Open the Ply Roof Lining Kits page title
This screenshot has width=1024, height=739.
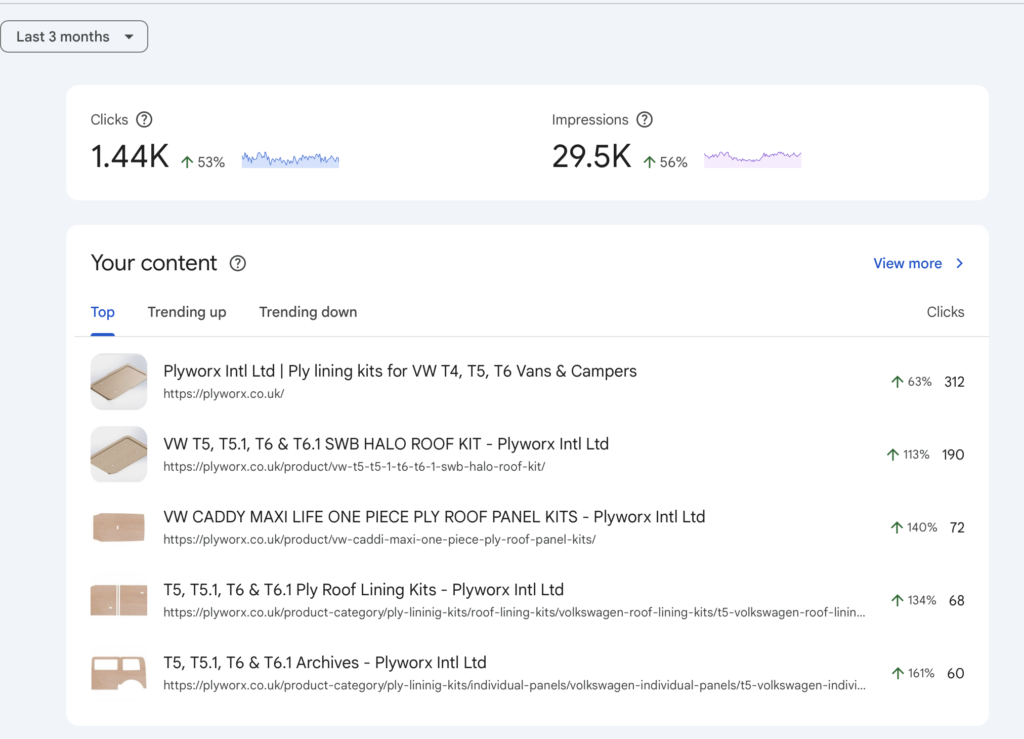[x=363, y=590]
